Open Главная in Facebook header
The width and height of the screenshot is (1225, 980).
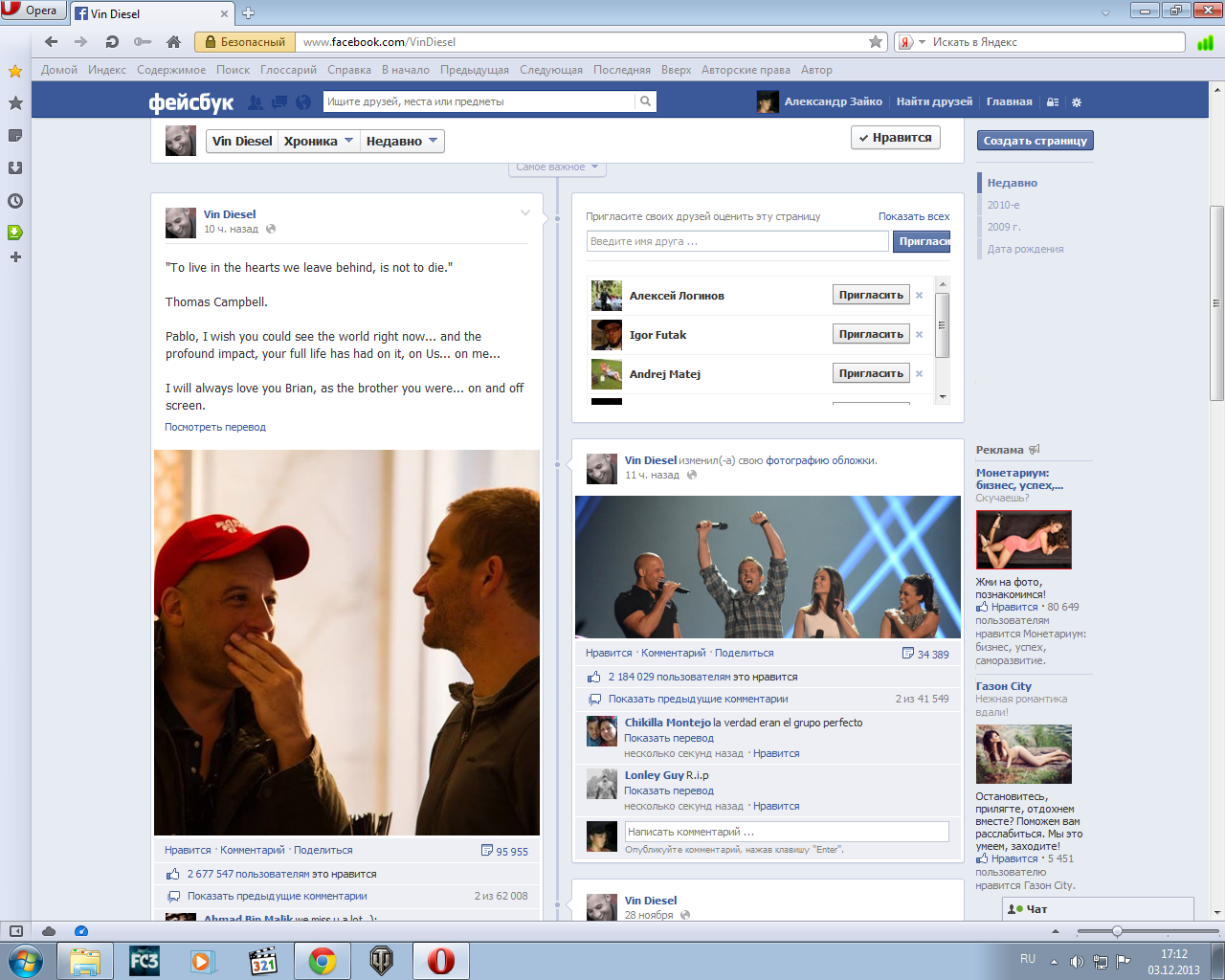[x=1010, y=101]
